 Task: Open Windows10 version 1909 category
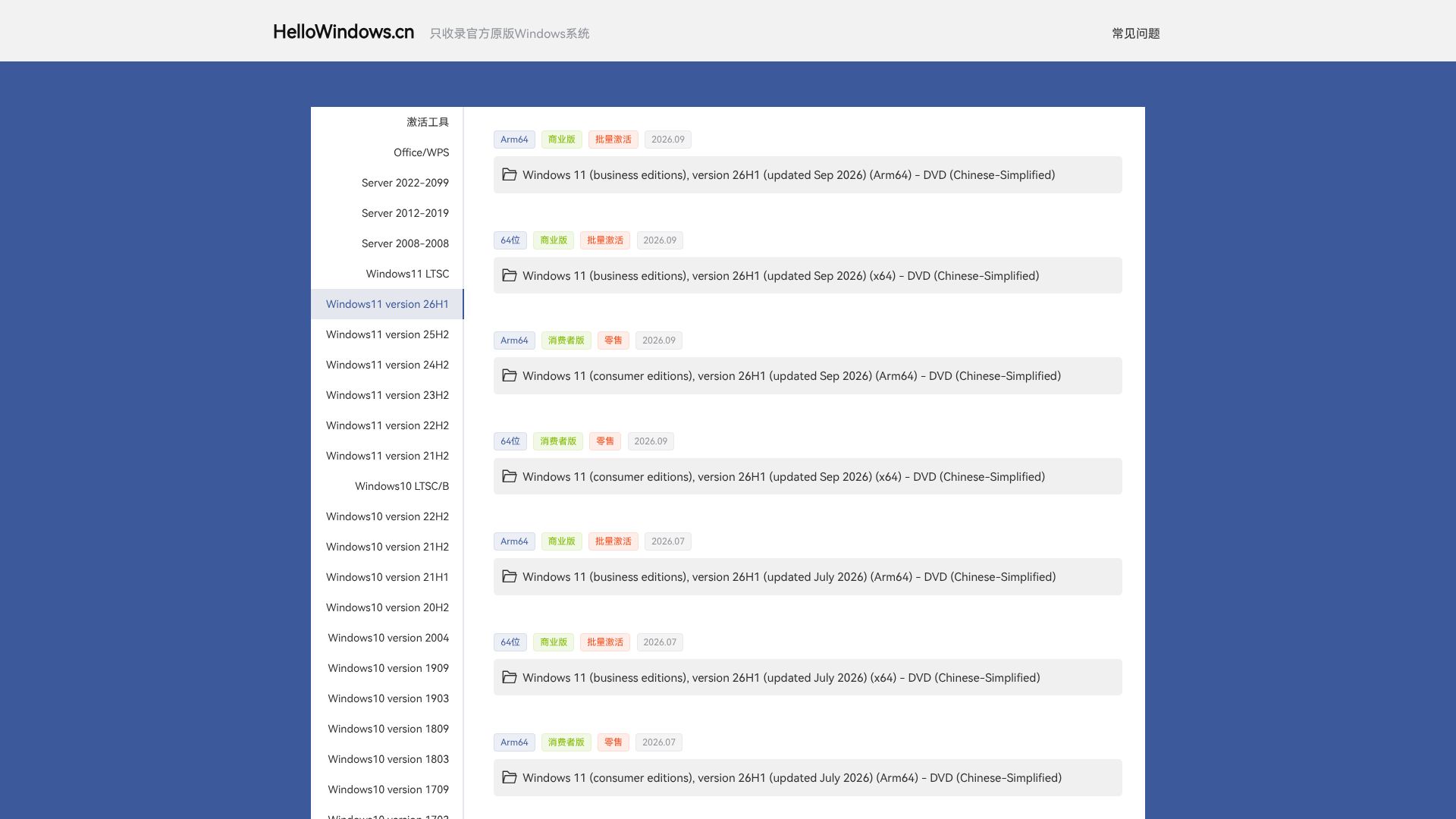click(x=387, y=668)
